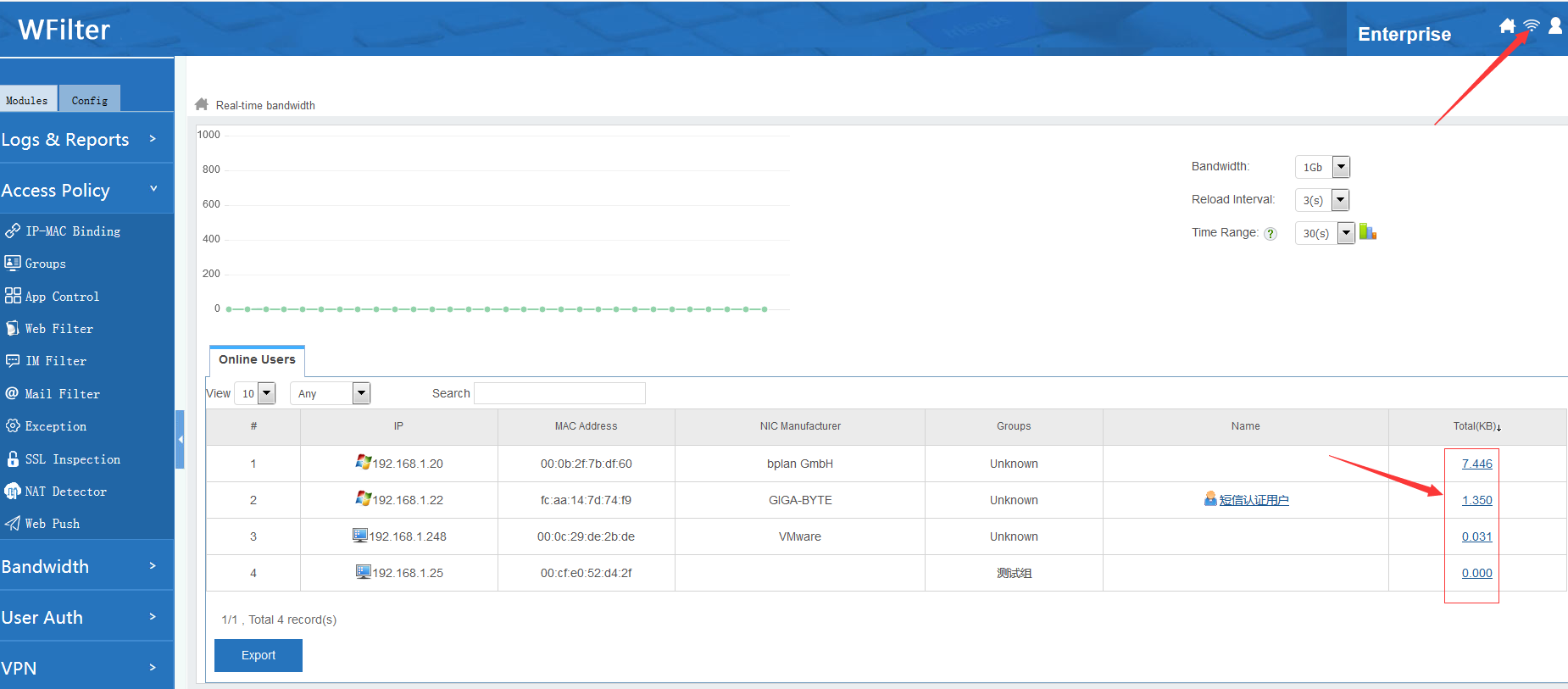The width and height of the screenshot is (1568, 689).
Task: Click the bar chart icon beside Time Range
Action: point(1368,231)
